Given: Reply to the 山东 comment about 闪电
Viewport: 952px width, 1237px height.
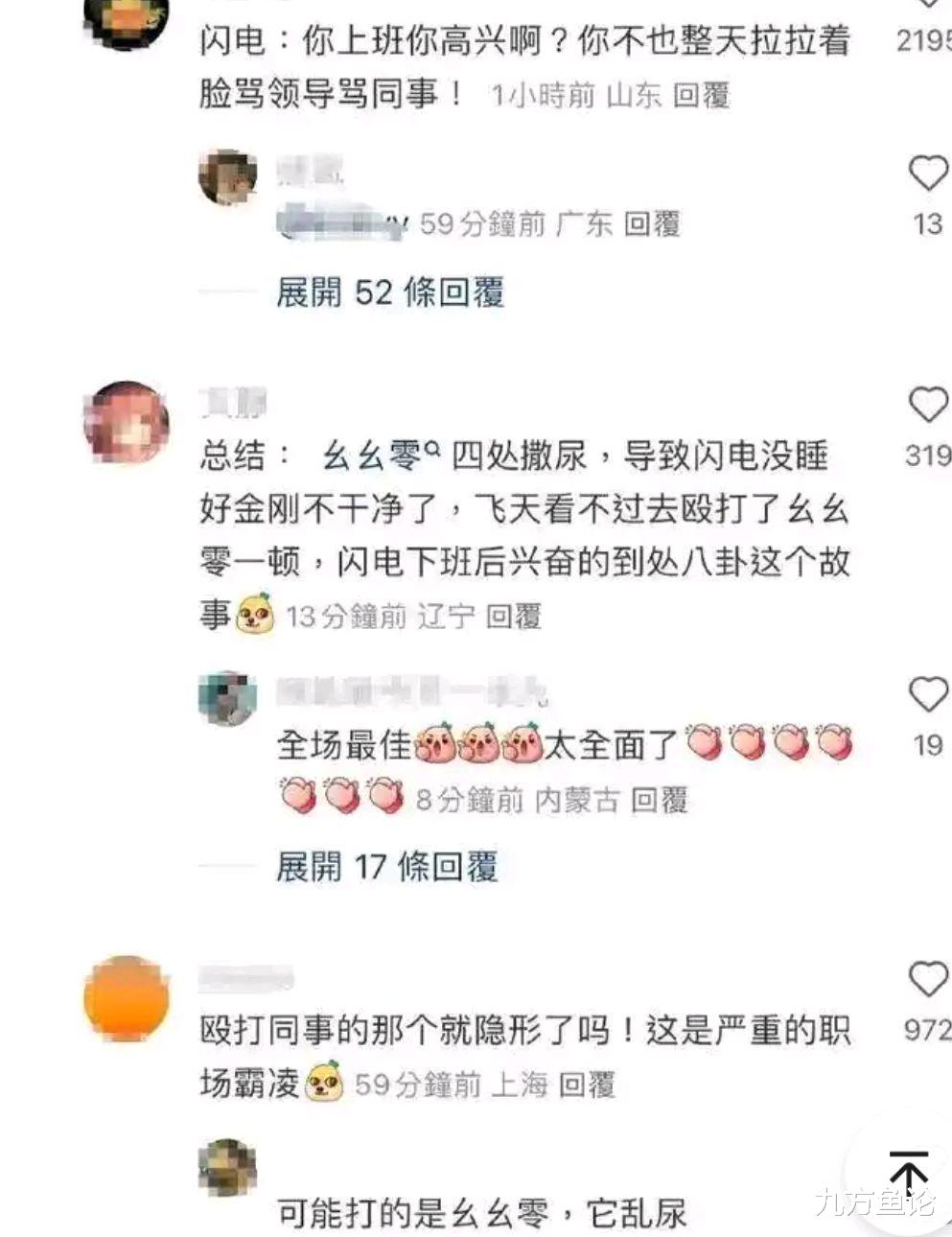Looking at the screenshot, I should click(x=702, y=95).
